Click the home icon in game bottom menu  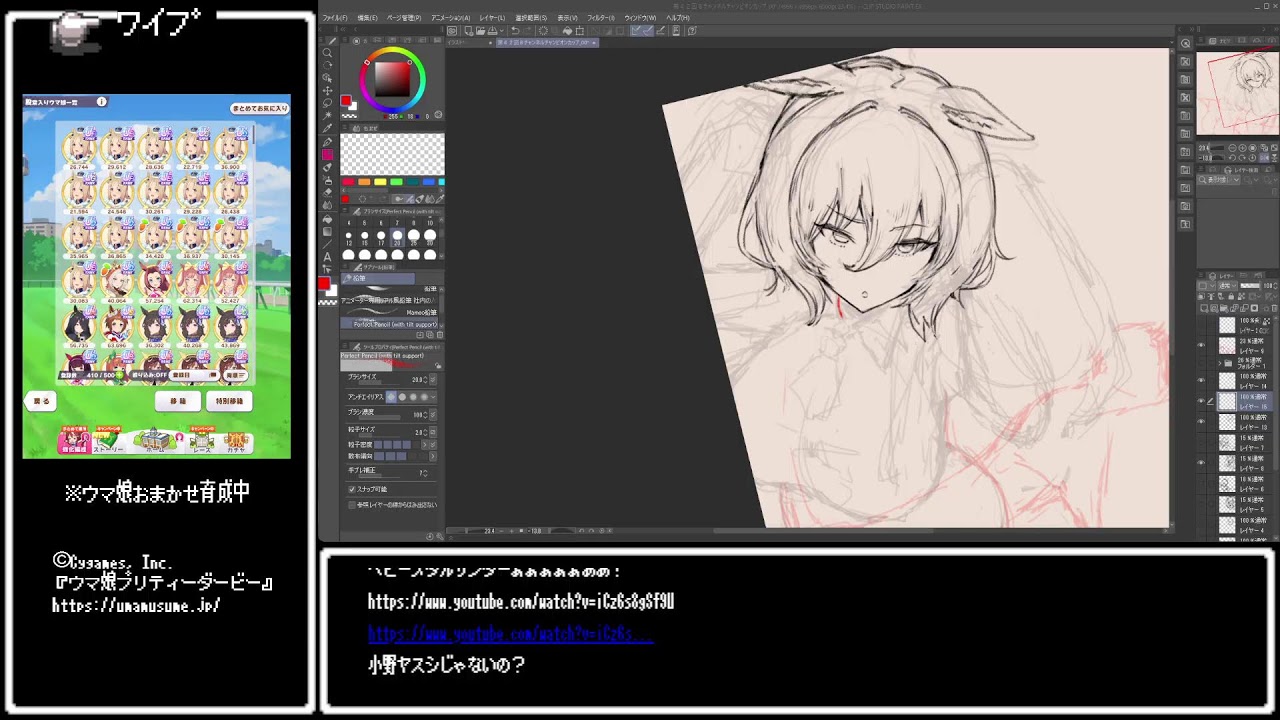156,440
